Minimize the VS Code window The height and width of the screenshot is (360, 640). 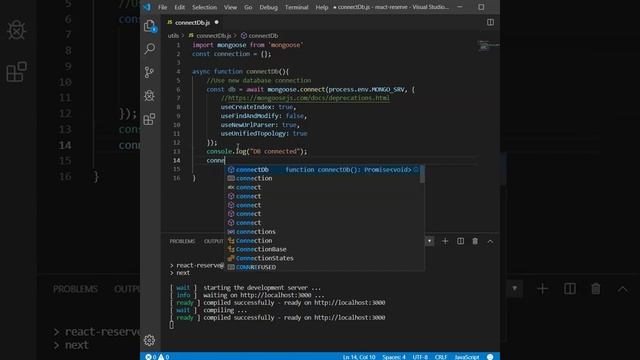[460, 7]
